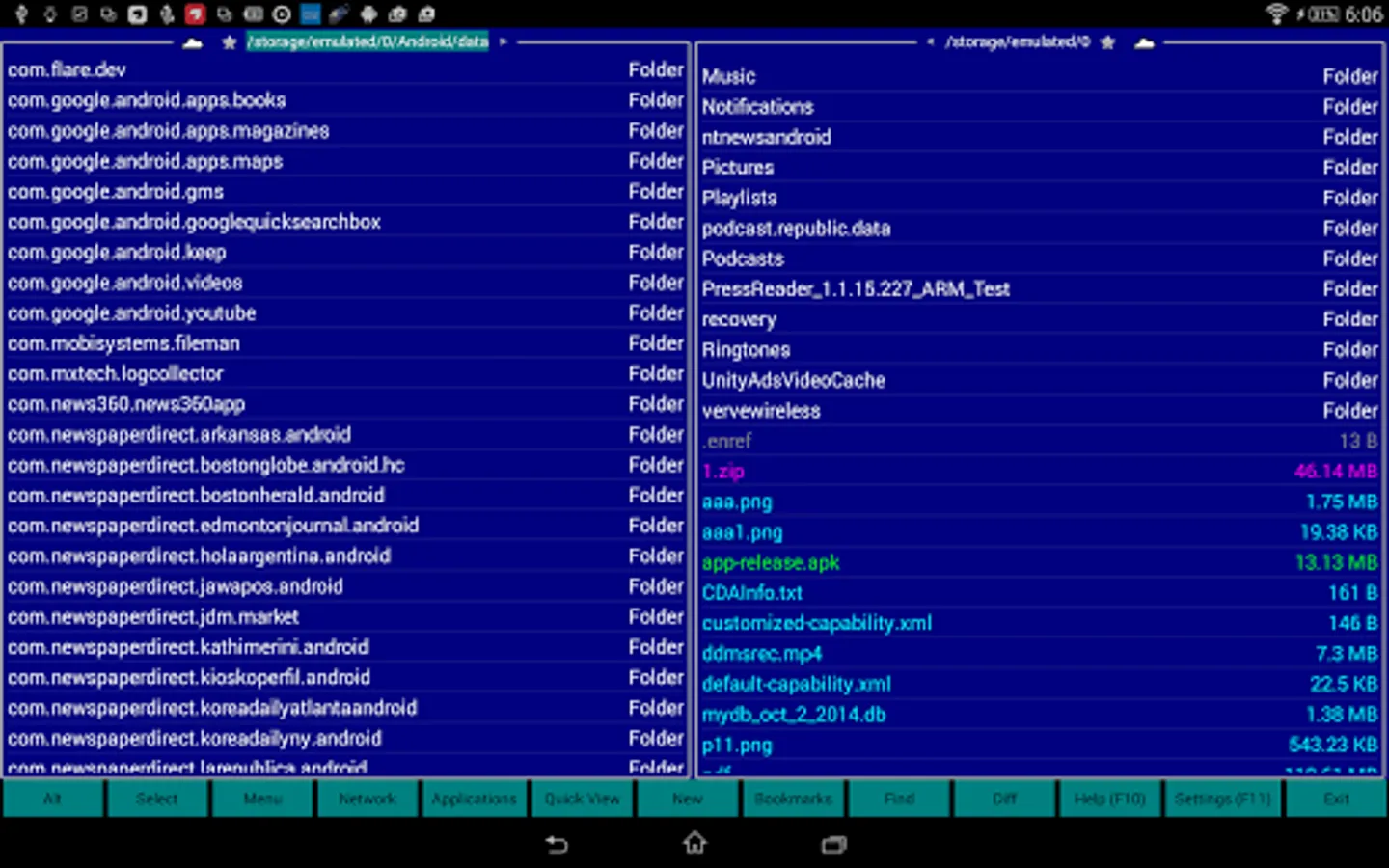The width and height of the screenshot is (1389, 868).
Task: Tap the Android home navigation button
Action: [x=694, y=844]
